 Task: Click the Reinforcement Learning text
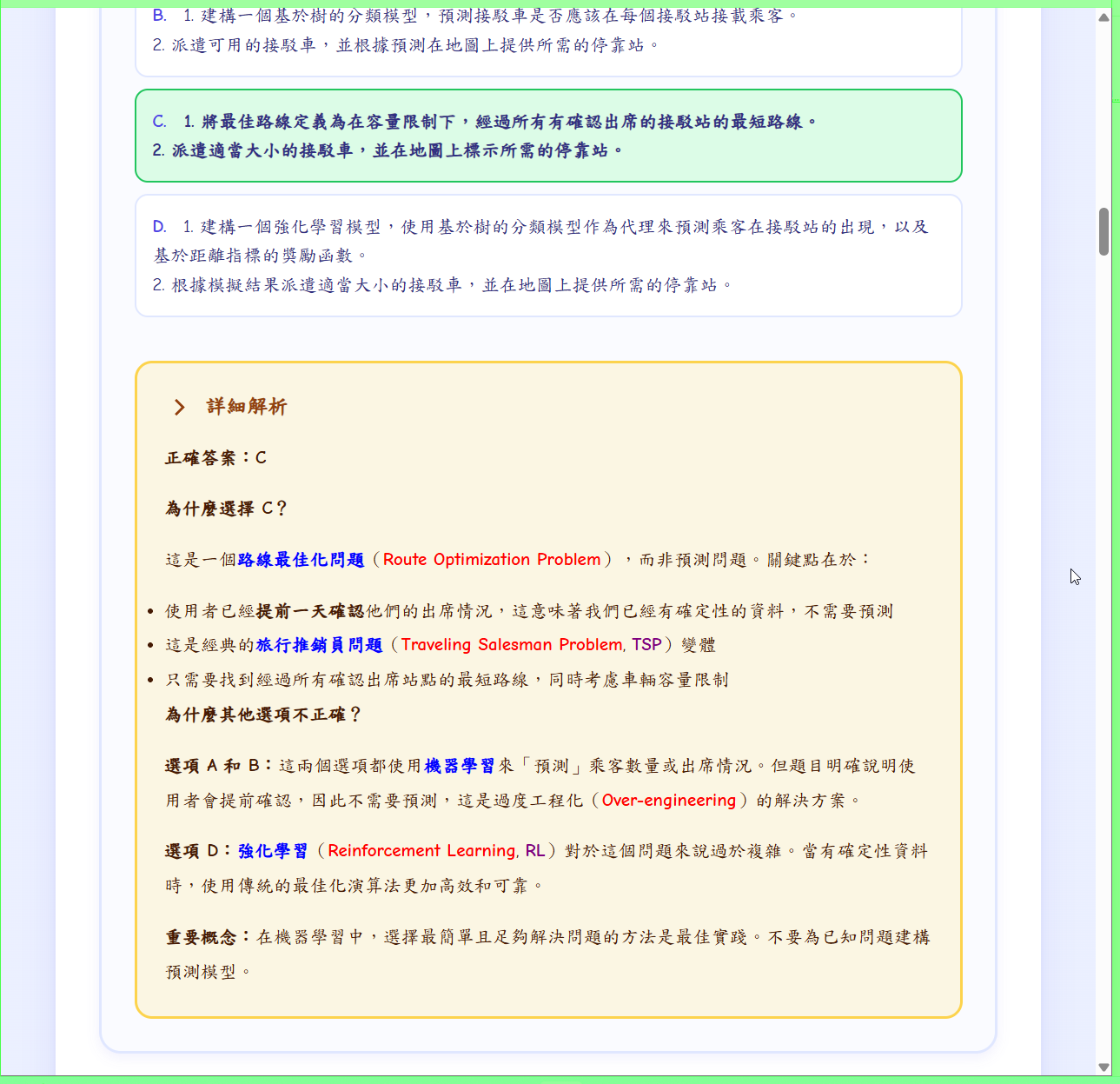coord(422,851)
